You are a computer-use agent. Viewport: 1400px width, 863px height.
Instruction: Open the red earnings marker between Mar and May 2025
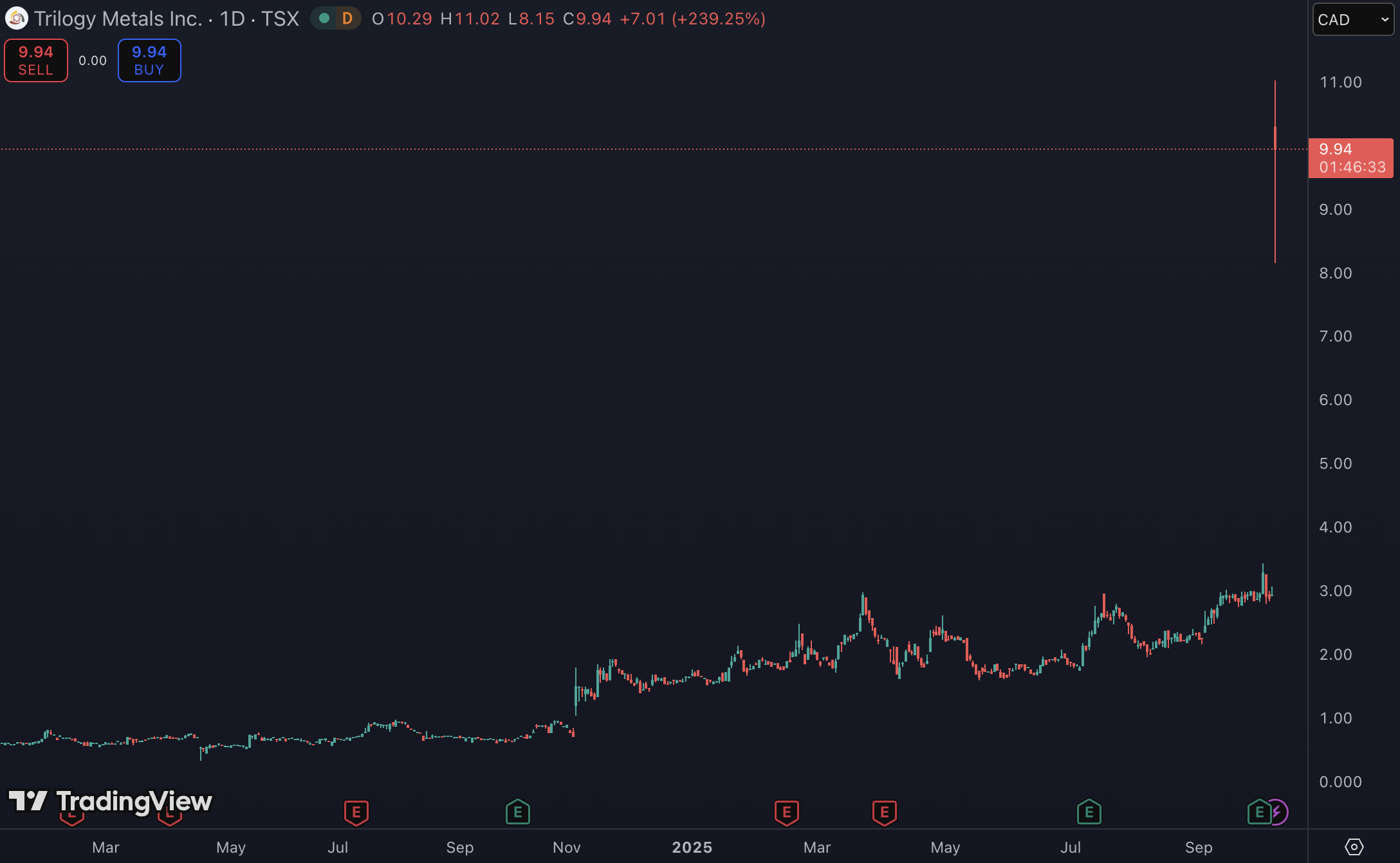[x=884, y=813]
